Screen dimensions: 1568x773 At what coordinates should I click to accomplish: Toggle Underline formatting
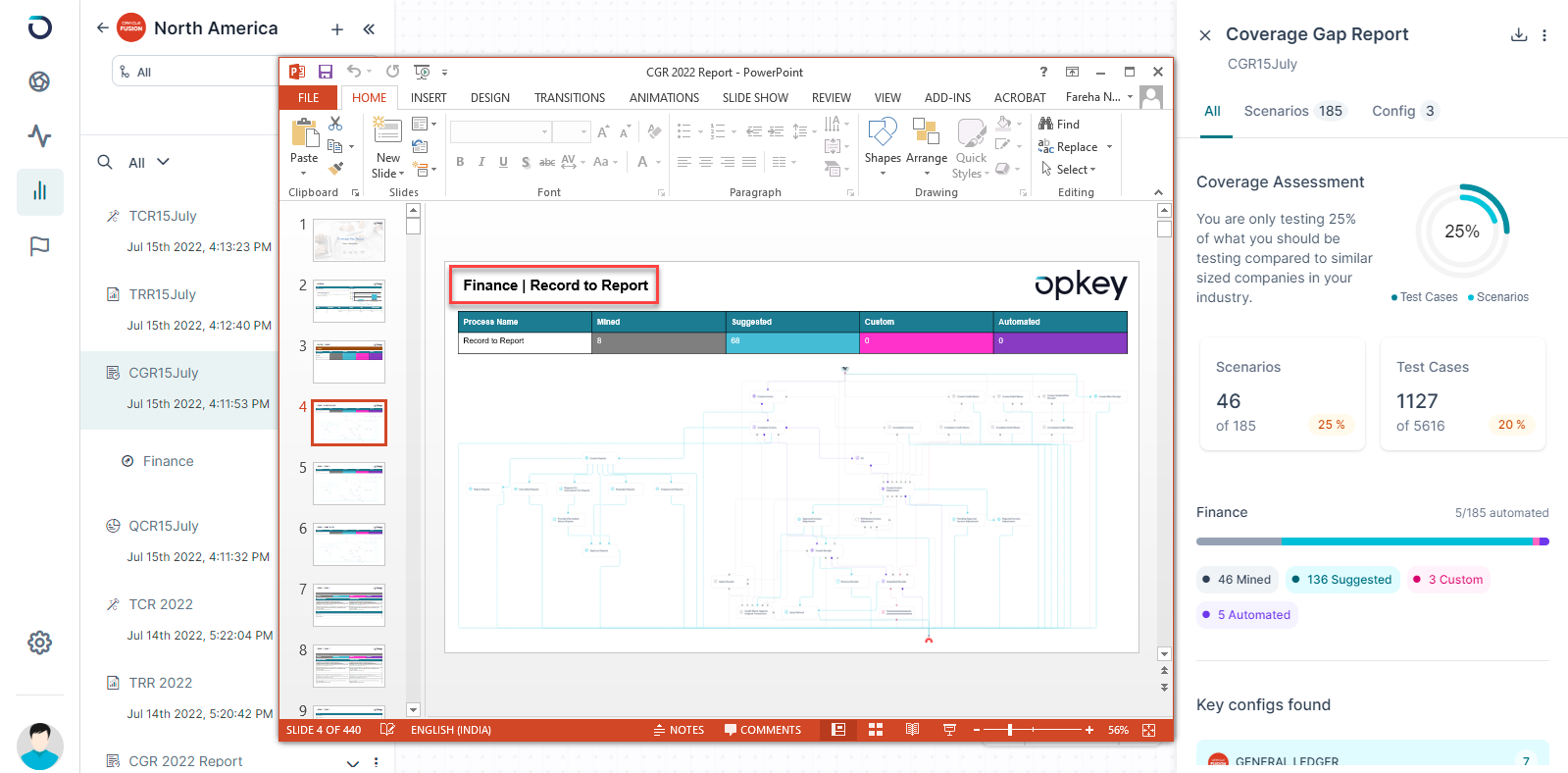pyautogui.click(x=503, y=162)
